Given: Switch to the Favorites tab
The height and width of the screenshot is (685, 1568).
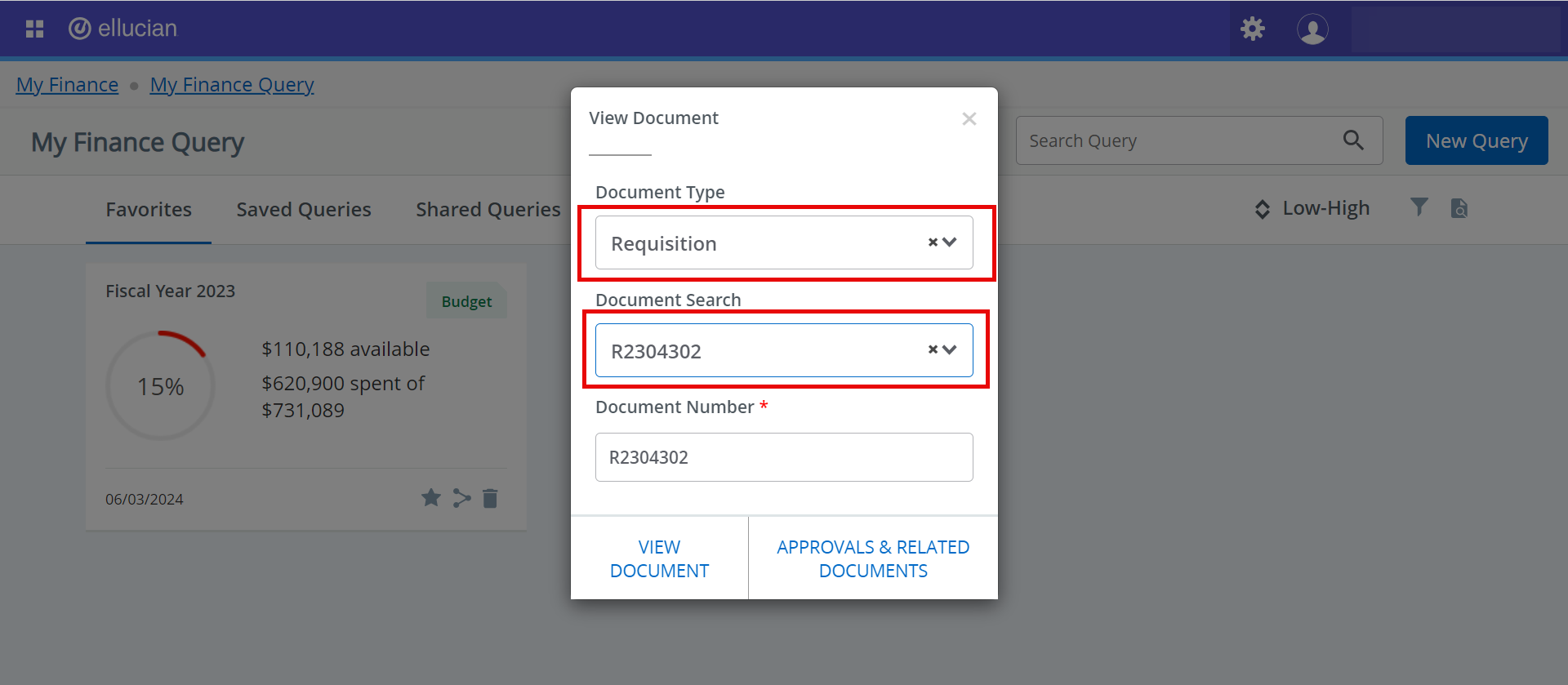Looking at the screenshot, I should (x=149, y=210).
